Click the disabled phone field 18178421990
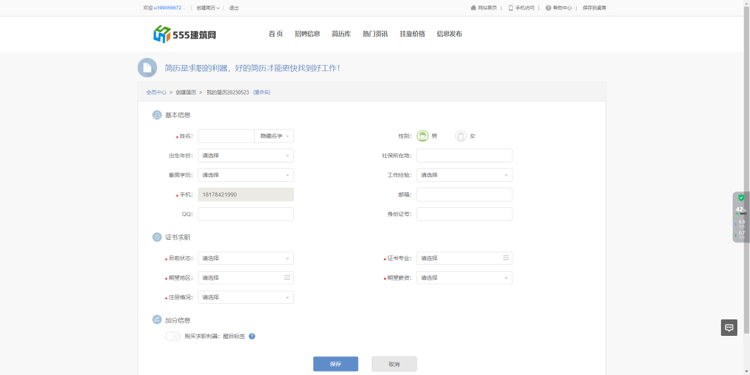This screenshot has width=750, height=375. 246,195
